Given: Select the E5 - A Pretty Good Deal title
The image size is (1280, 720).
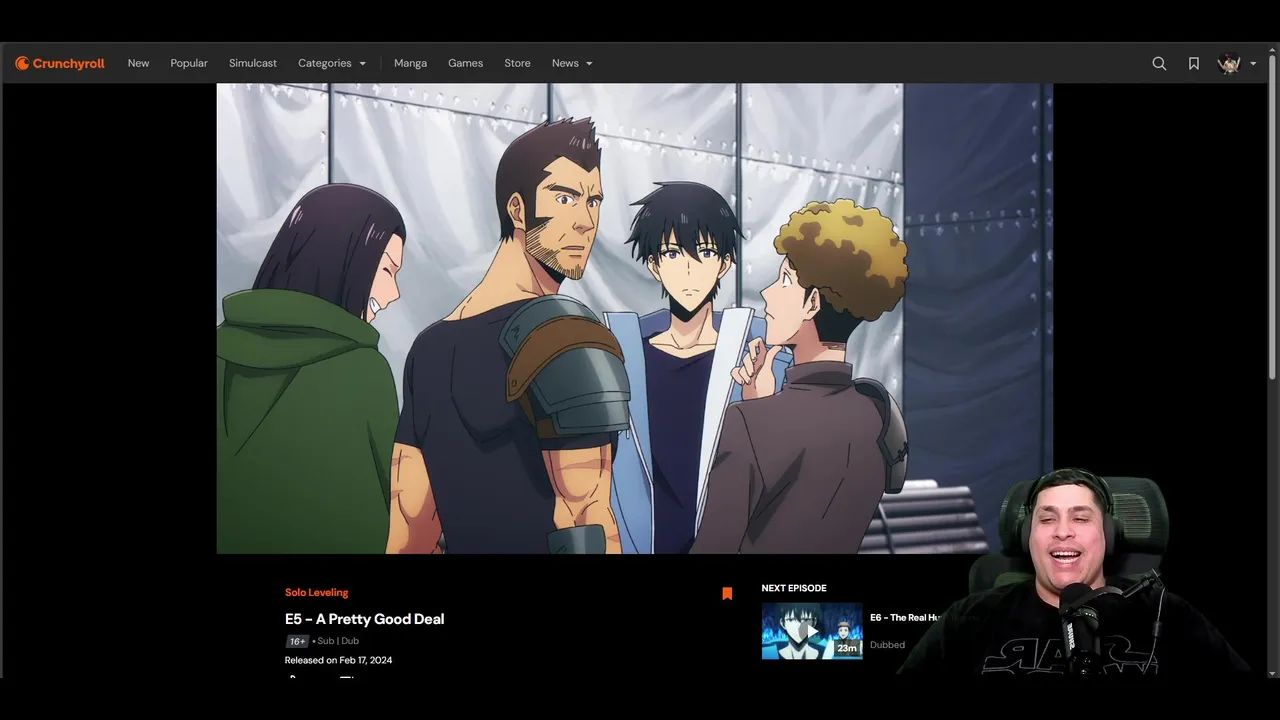Looking at the screenshot, I should tap(364, 619).
